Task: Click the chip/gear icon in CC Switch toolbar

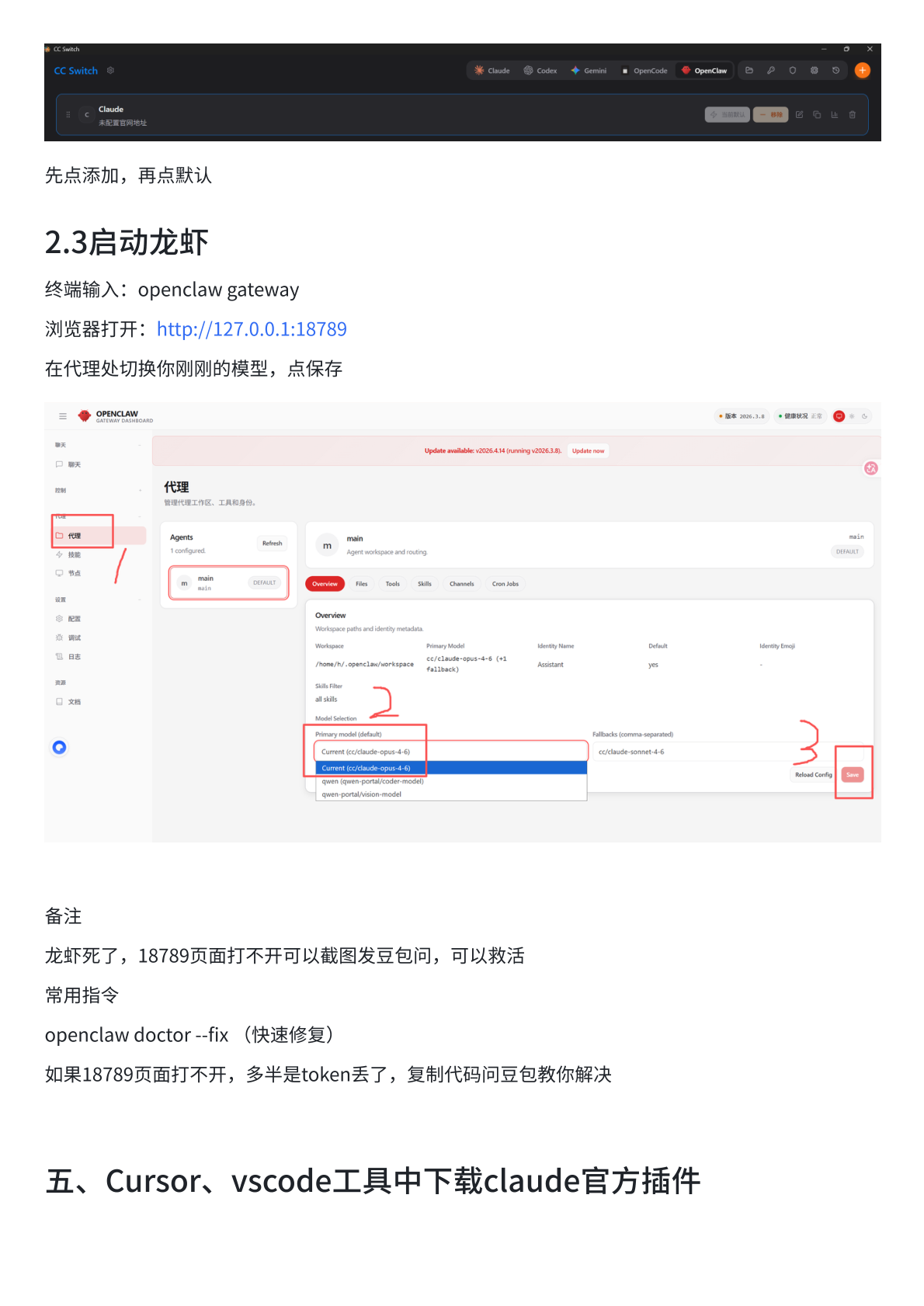Action: (x=815, y=71)
